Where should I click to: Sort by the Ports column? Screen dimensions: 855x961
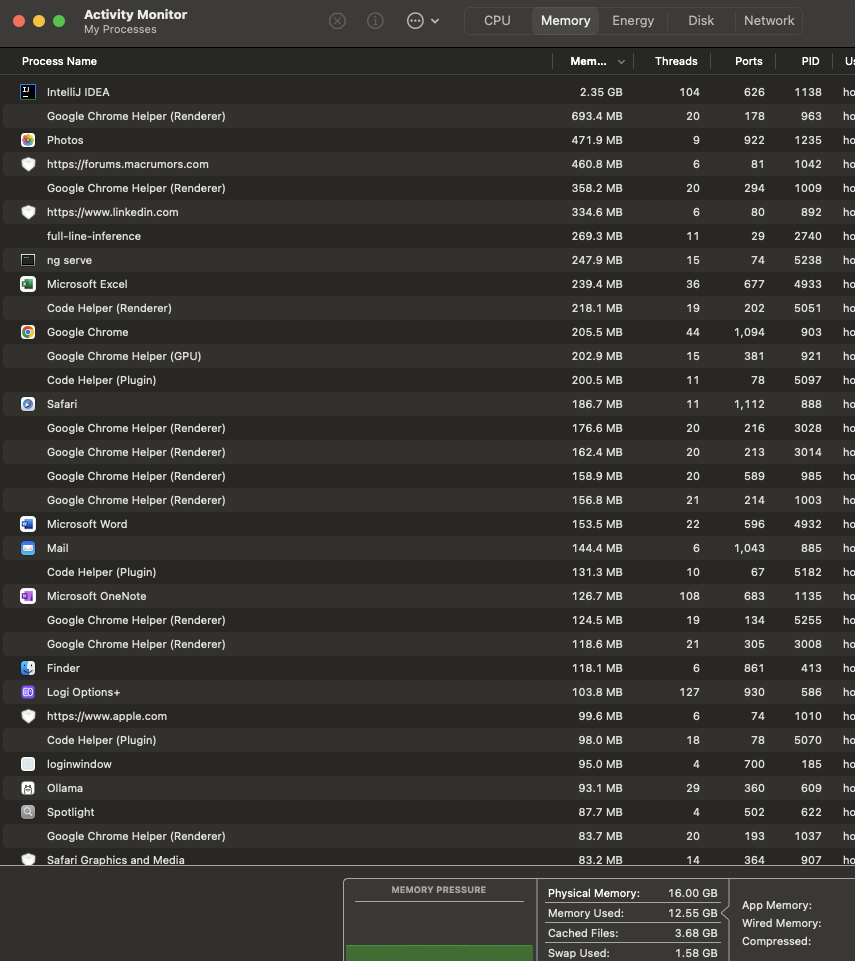tap(748, 61)
